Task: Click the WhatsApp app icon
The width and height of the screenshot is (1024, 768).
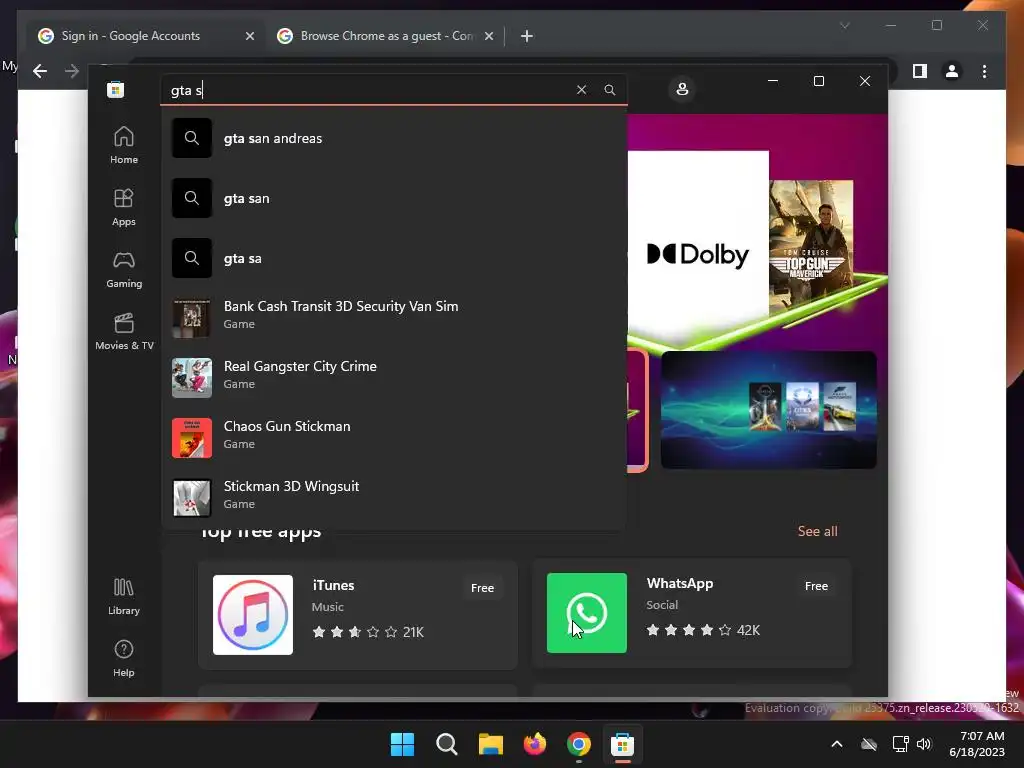Action: click(586, 613)
